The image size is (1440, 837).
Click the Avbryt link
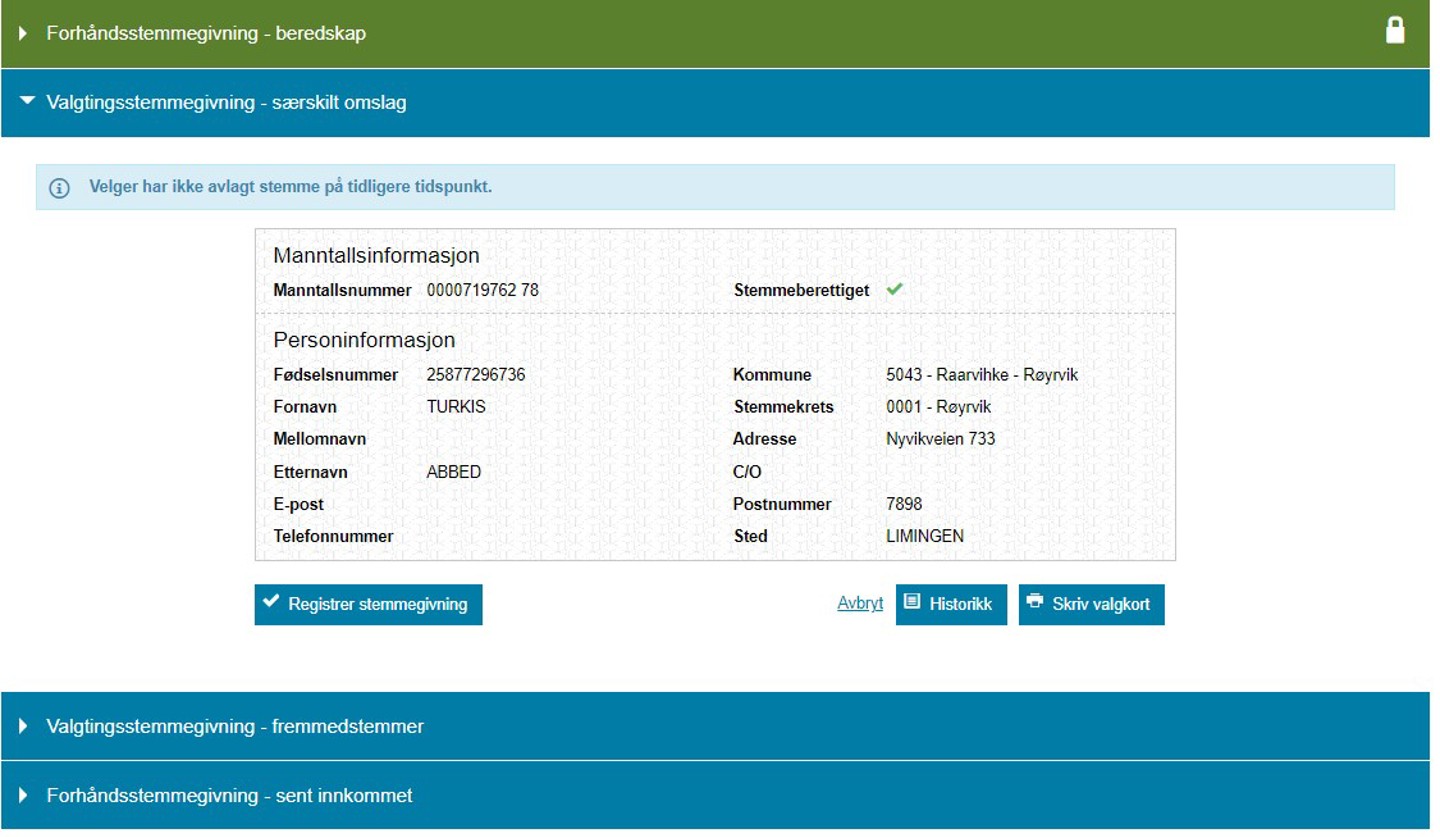pos(860,604)
